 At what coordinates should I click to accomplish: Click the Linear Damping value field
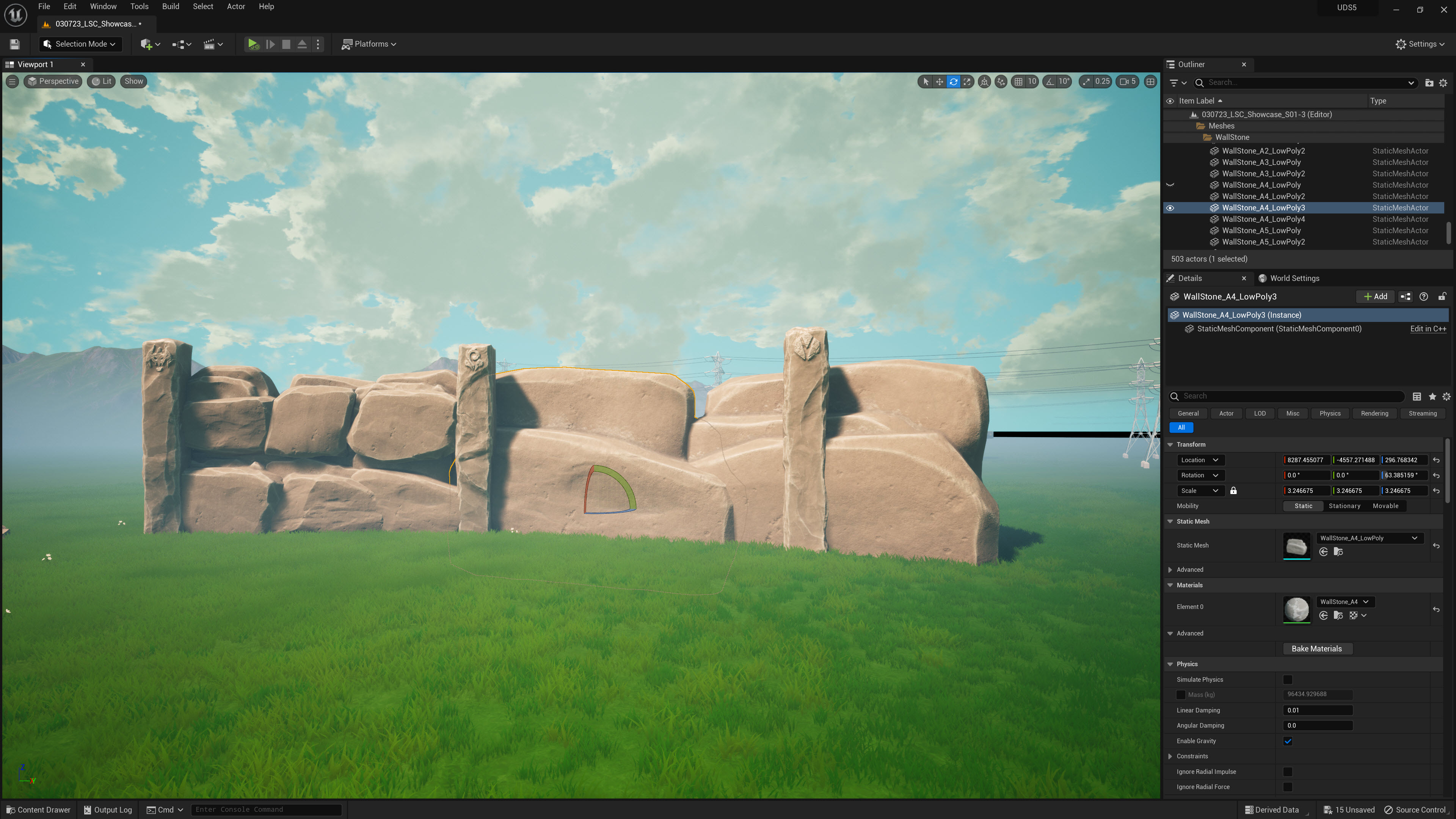pos(1317,711)
